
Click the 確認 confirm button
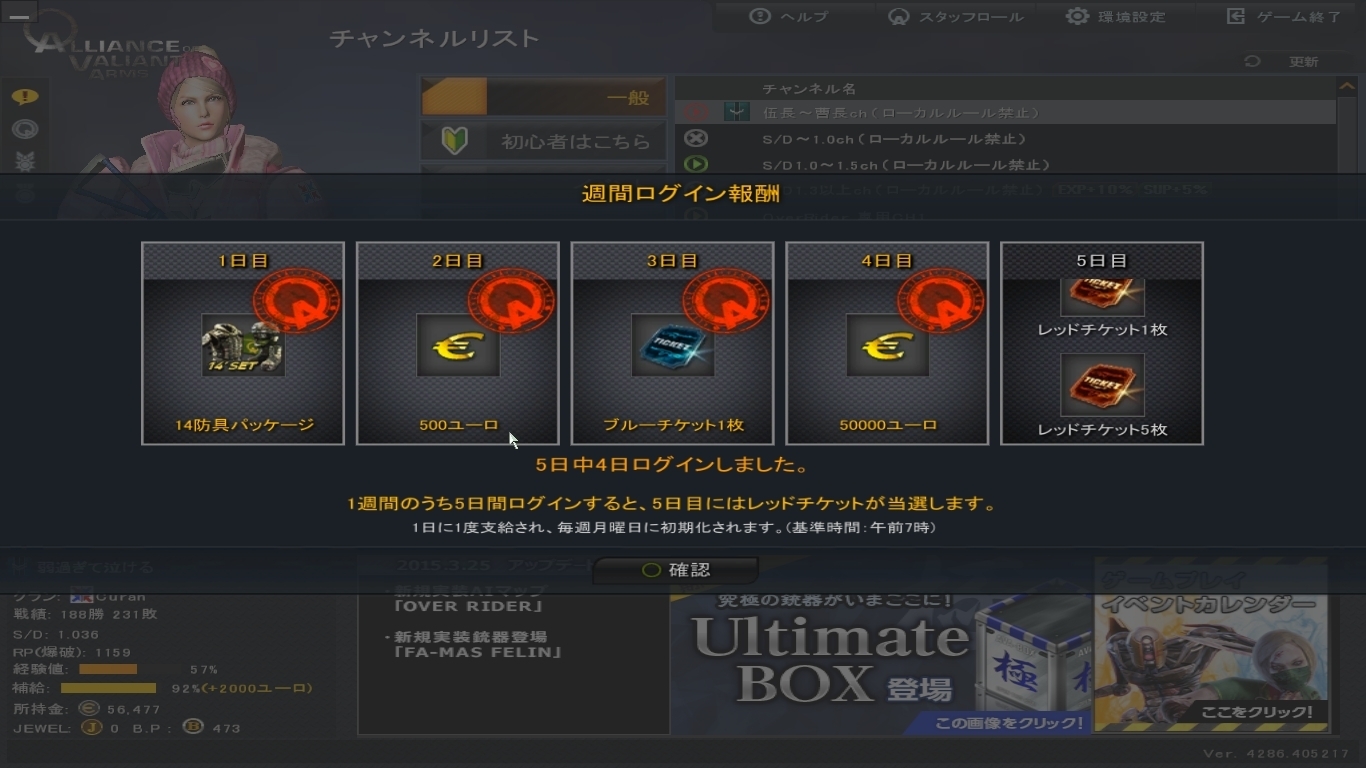pos(675,570)
